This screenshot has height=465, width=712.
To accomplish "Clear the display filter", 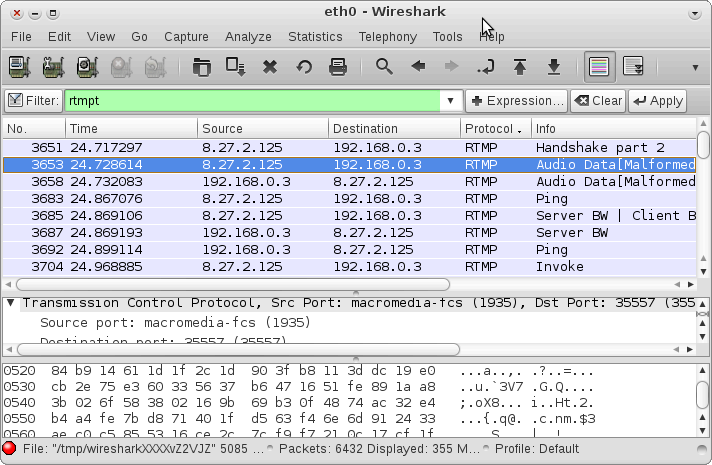I will point(598,100).
